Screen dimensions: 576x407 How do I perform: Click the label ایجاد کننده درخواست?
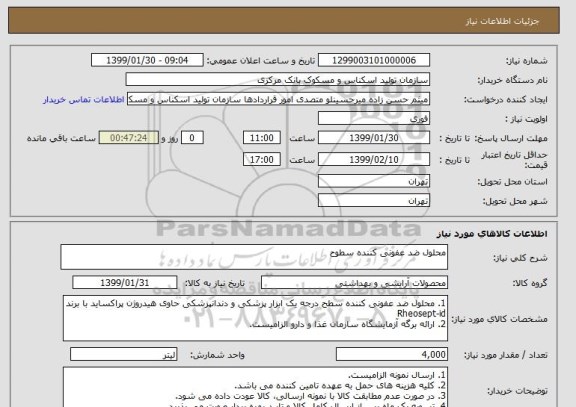pos(506,100)
